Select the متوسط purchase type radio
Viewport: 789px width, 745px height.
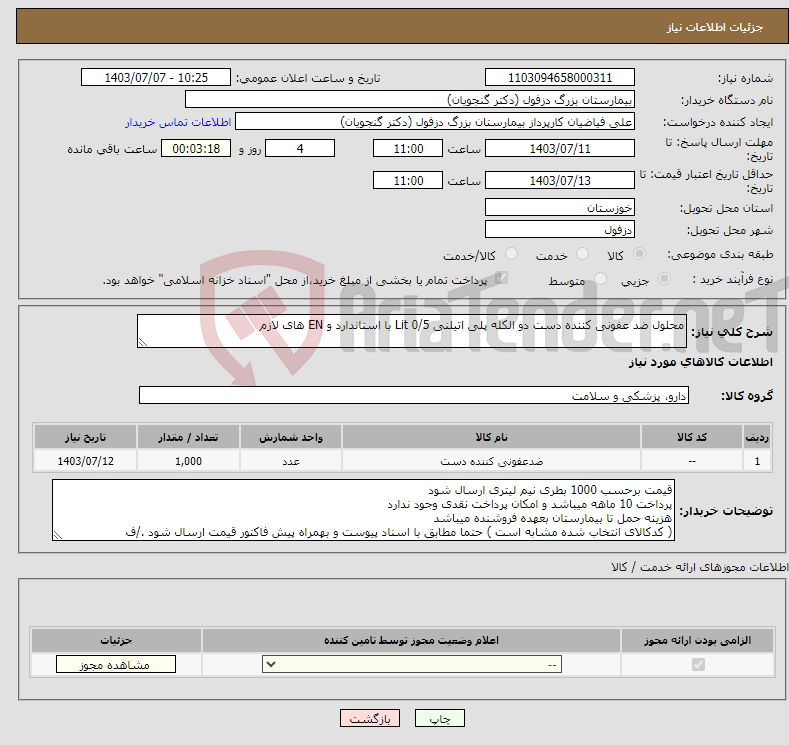[x=600, y=278]
